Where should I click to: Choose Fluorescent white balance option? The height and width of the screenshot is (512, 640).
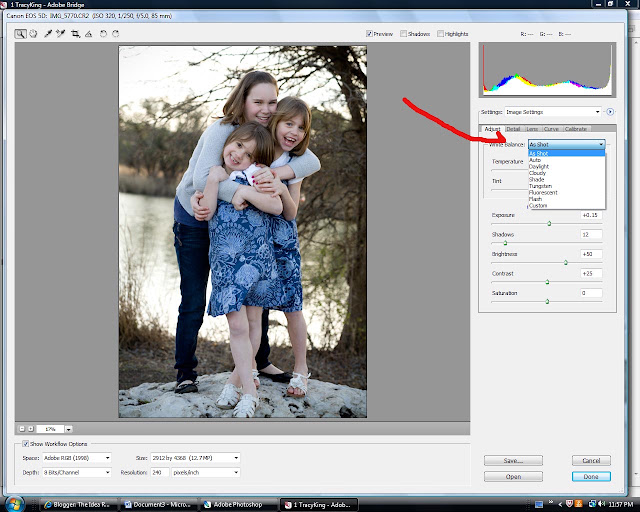pos(567,193)
